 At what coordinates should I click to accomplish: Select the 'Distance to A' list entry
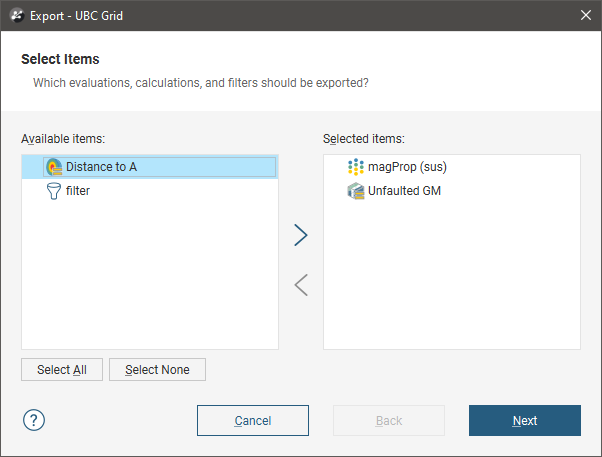pyautogui.click(x=101, y=167)
